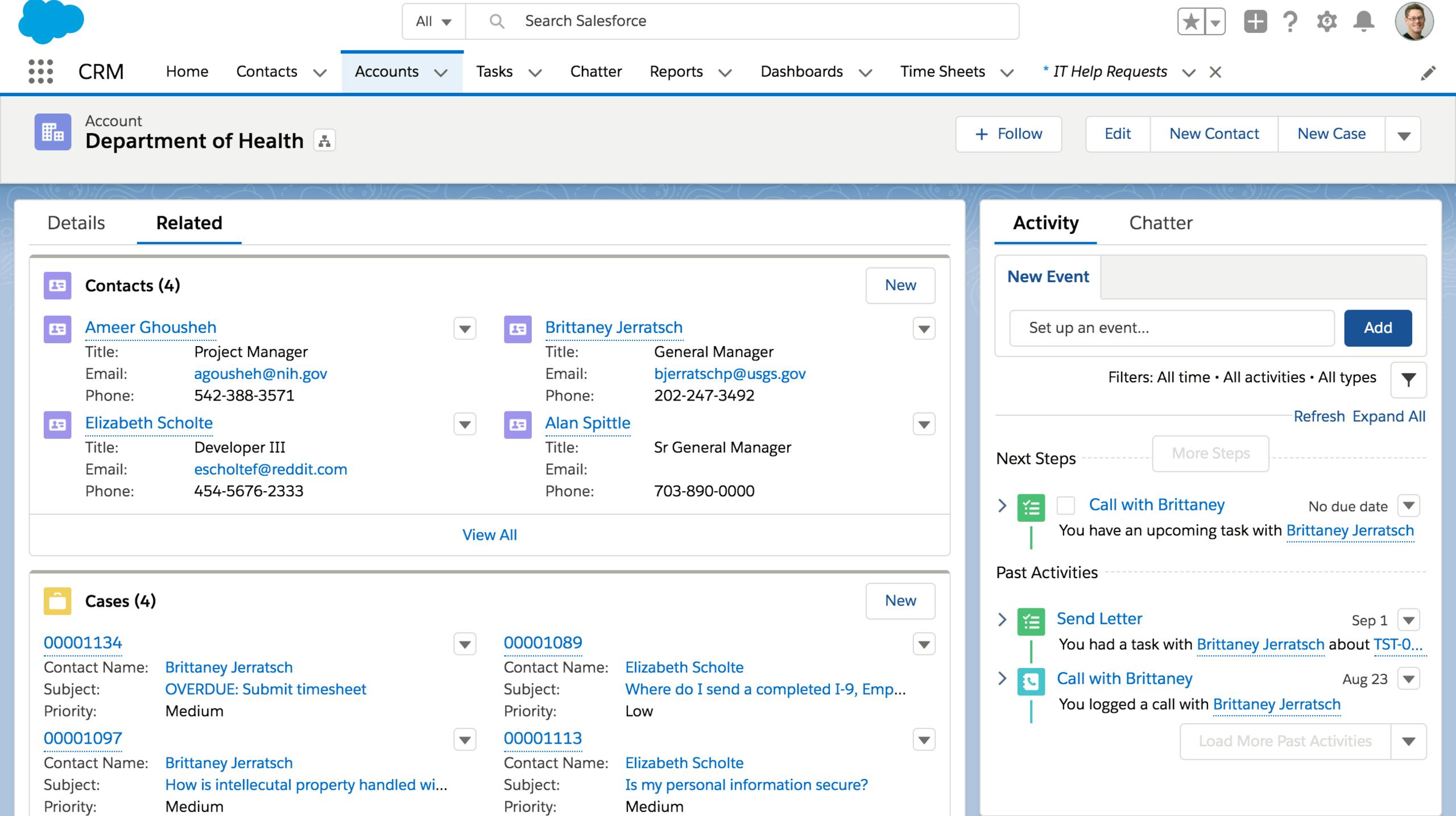
Task: Expand the Accounts tab dropdown chevron
Action: point(441,72)
